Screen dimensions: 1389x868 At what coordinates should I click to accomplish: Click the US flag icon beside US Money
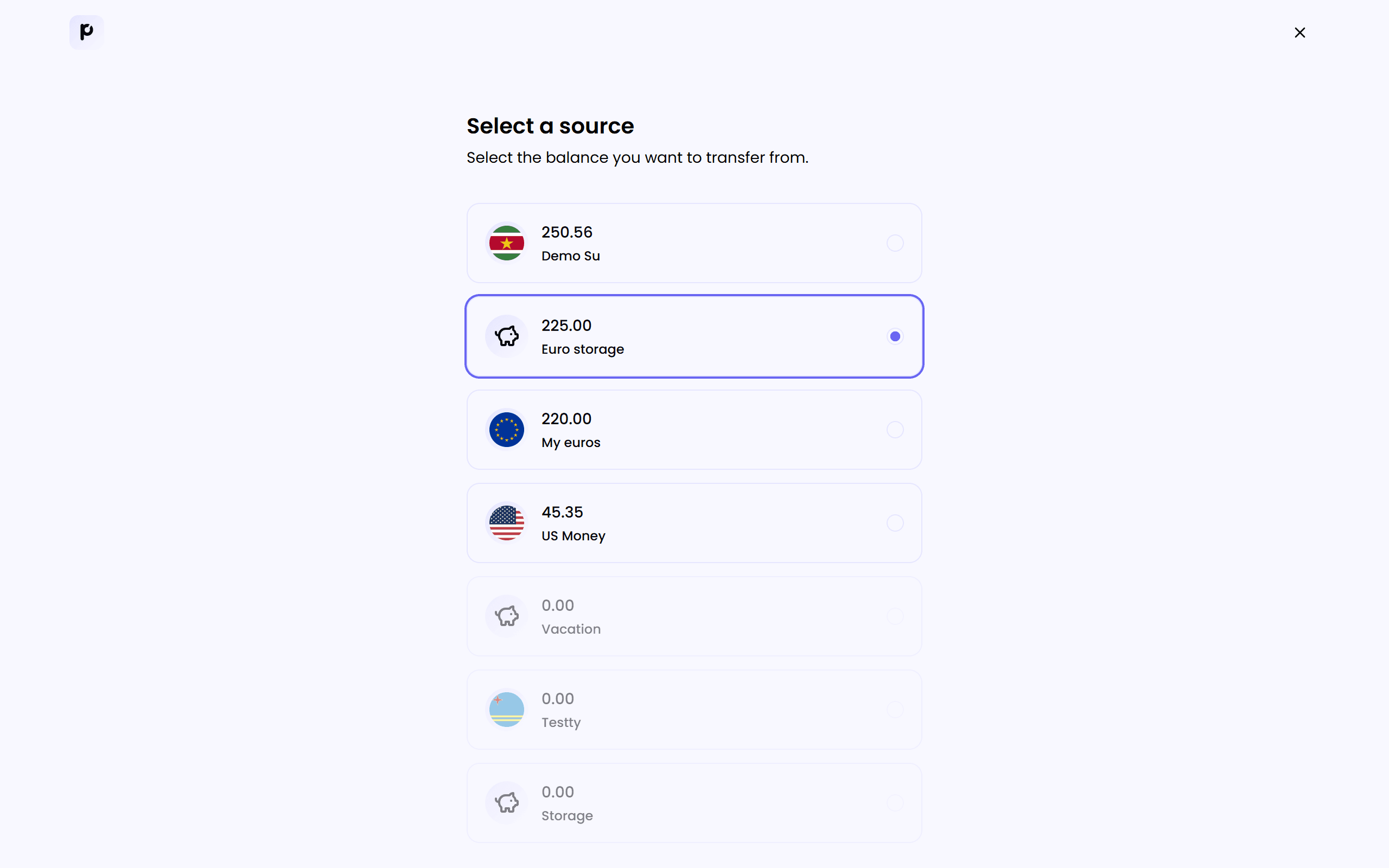(x=506, y=522)
